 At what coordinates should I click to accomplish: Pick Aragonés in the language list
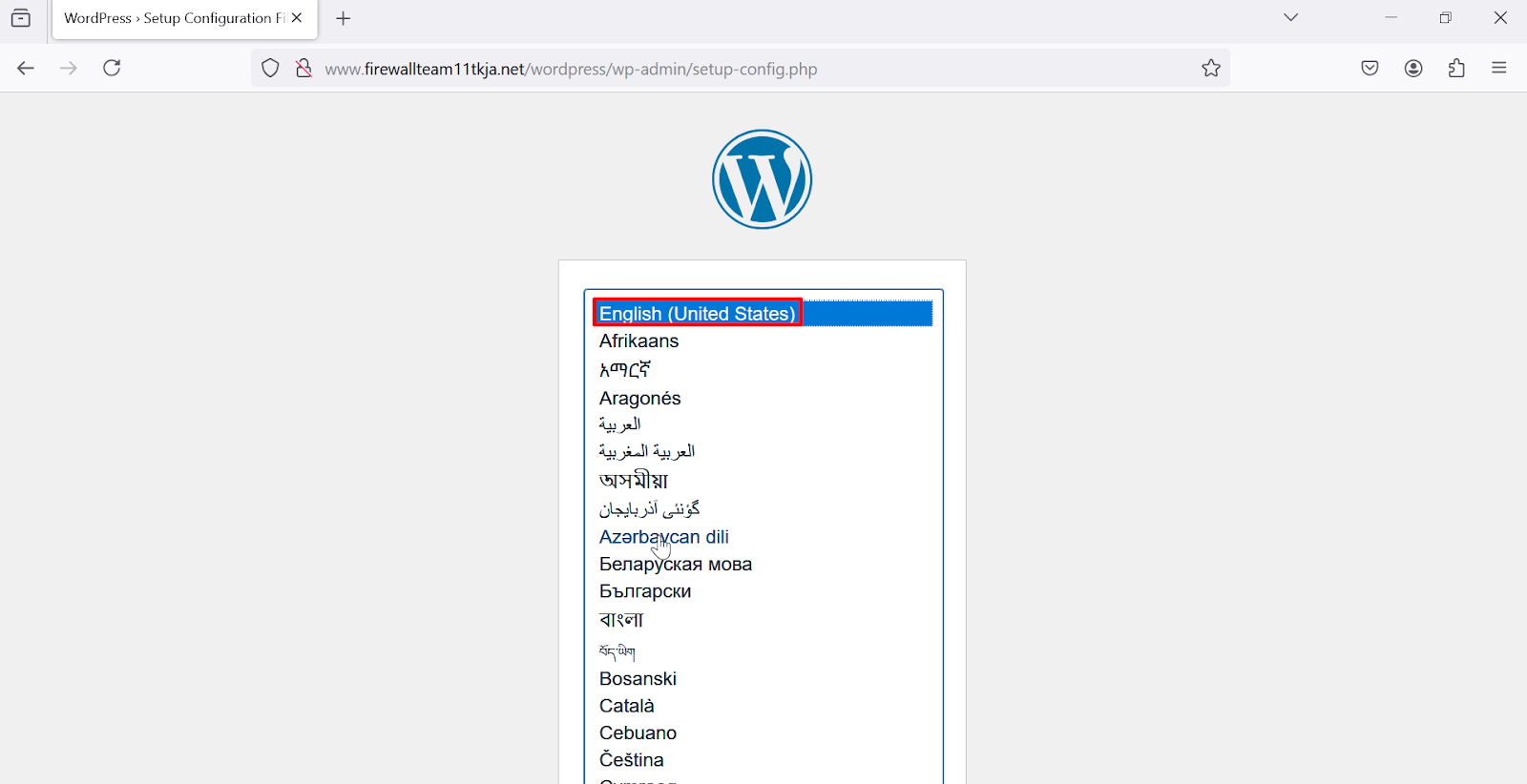coord(763,398)
